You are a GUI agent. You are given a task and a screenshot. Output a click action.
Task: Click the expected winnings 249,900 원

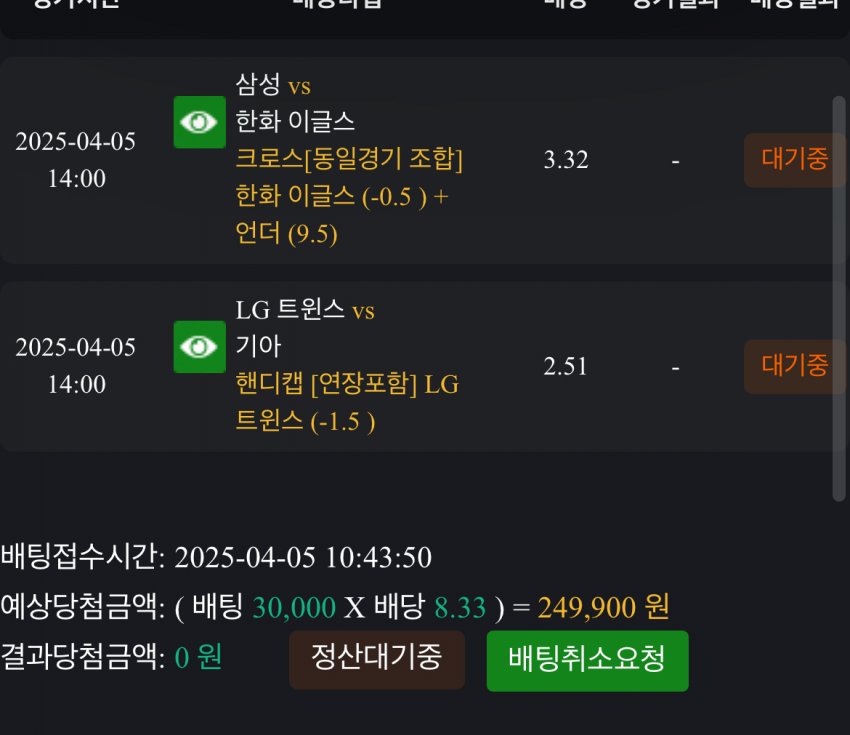603,607
